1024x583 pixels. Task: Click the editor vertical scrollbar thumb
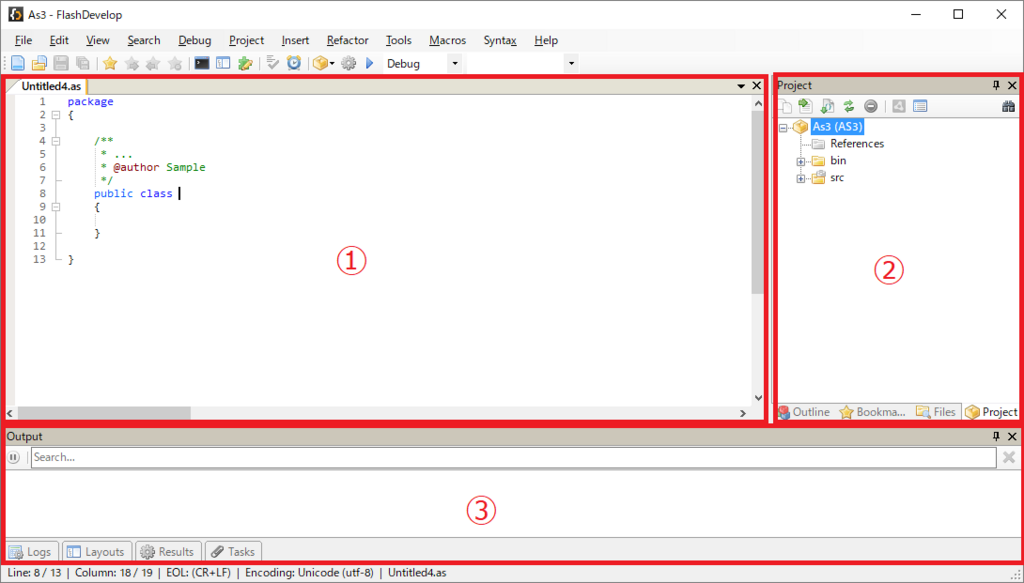(758, 202)
